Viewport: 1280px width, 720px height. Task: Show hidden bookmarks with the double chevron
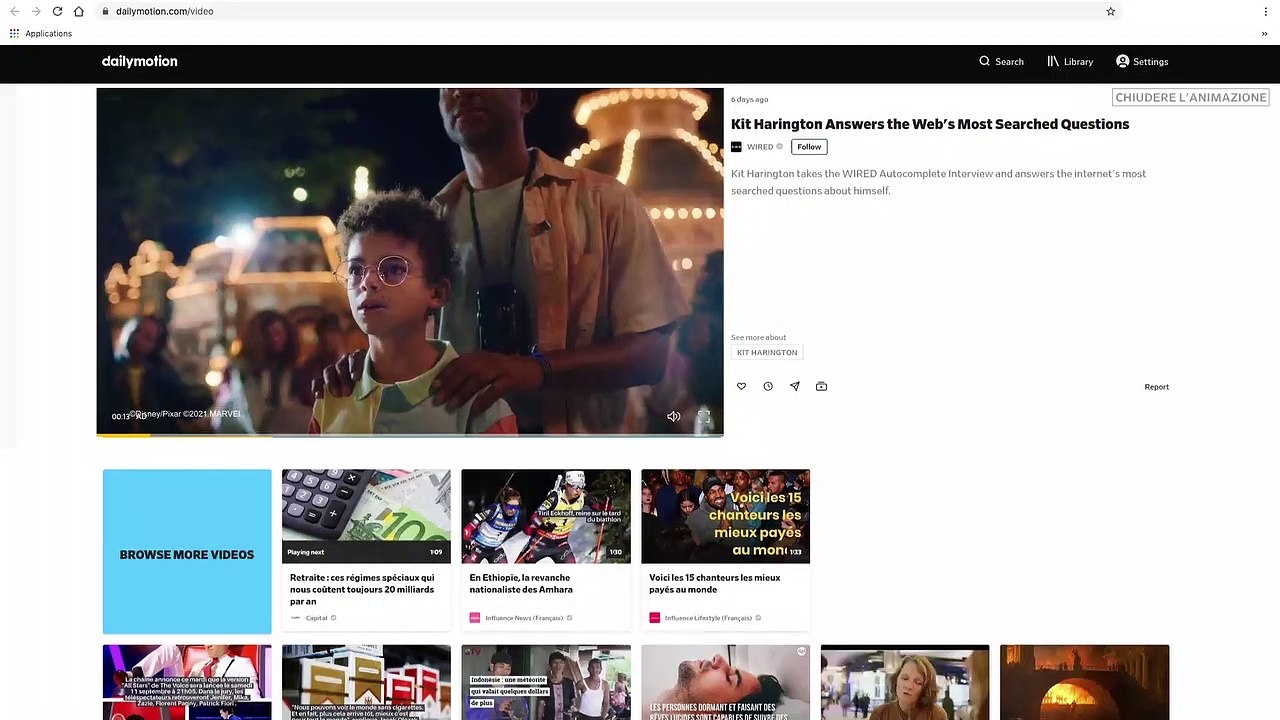[x=1265, y=33]
